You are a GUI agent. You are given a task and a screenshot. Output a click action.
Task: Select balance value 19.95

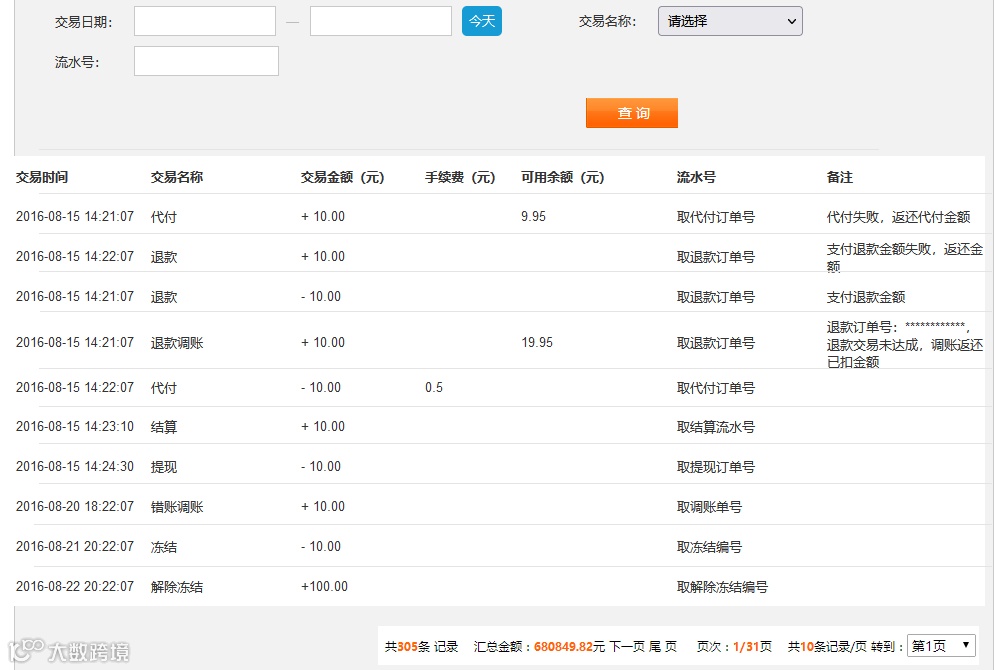click(537, 343)
